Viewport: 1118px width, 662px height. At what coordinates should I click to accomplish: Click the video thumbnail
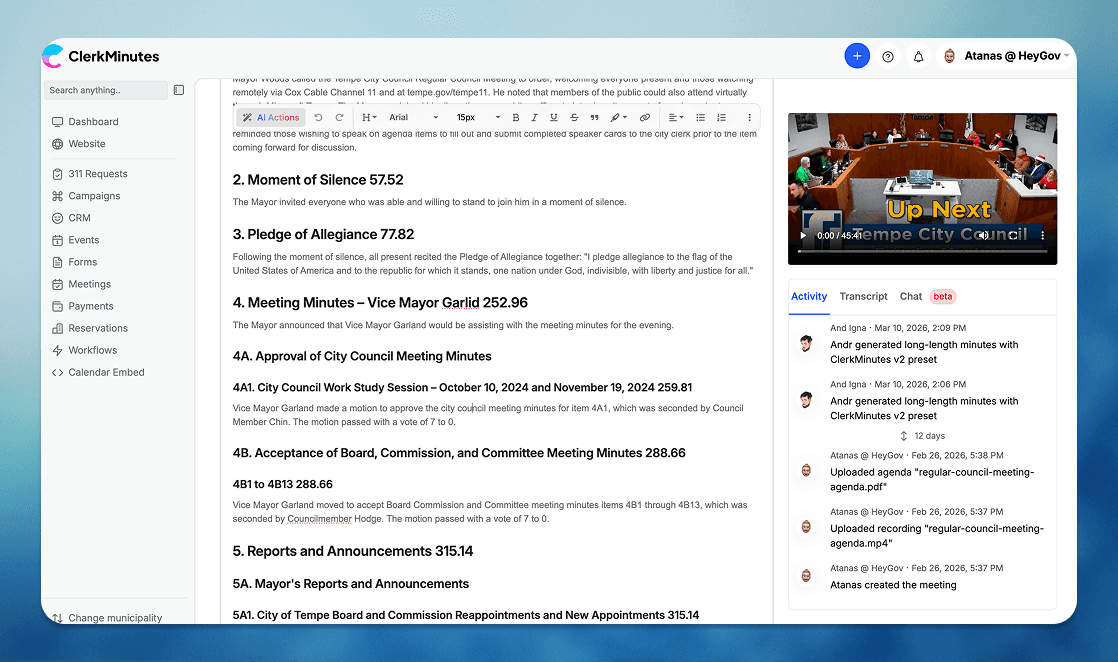923,188
